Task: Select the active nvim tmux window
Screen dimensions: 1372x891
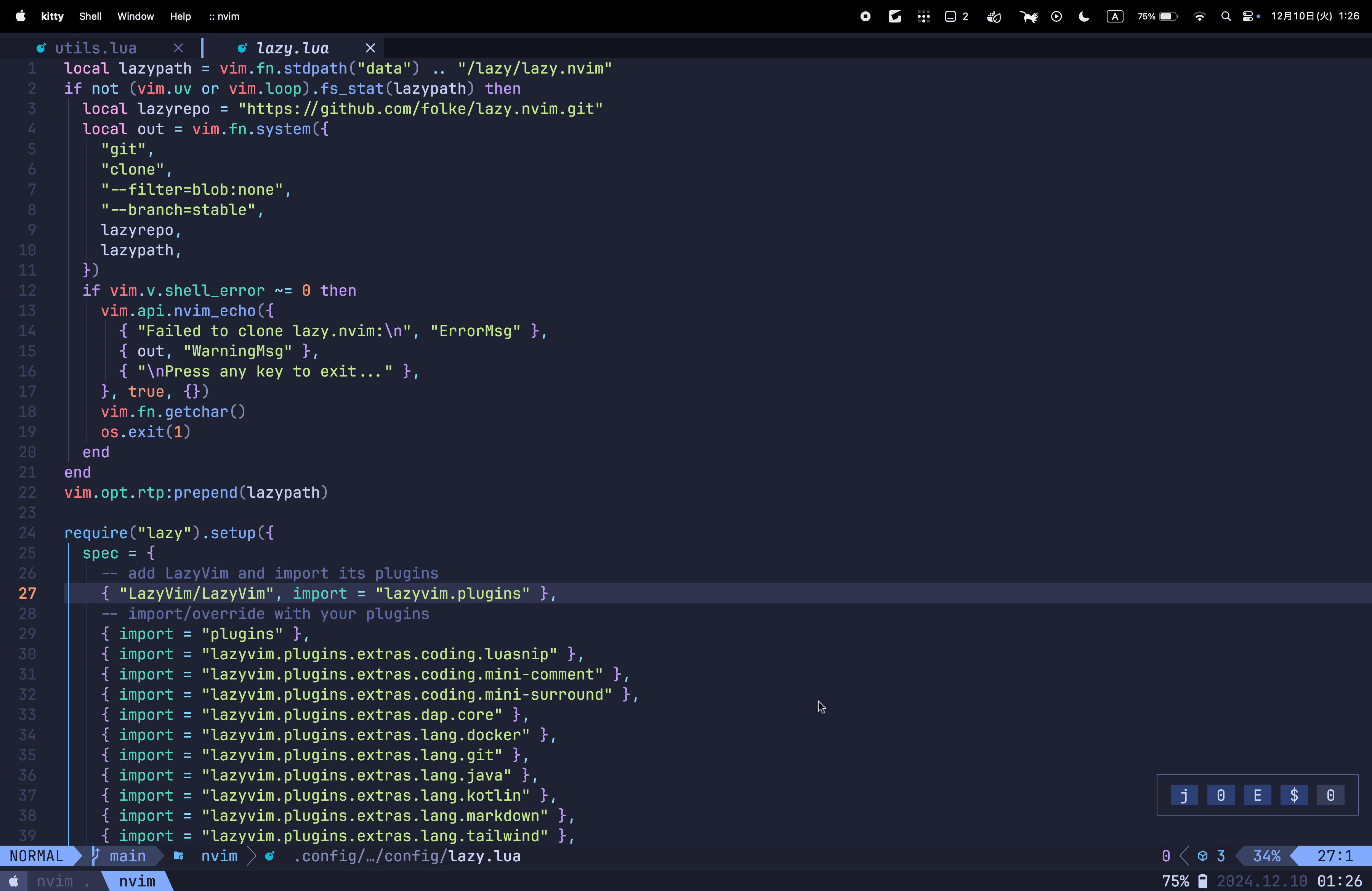Action: pos(137,881)
